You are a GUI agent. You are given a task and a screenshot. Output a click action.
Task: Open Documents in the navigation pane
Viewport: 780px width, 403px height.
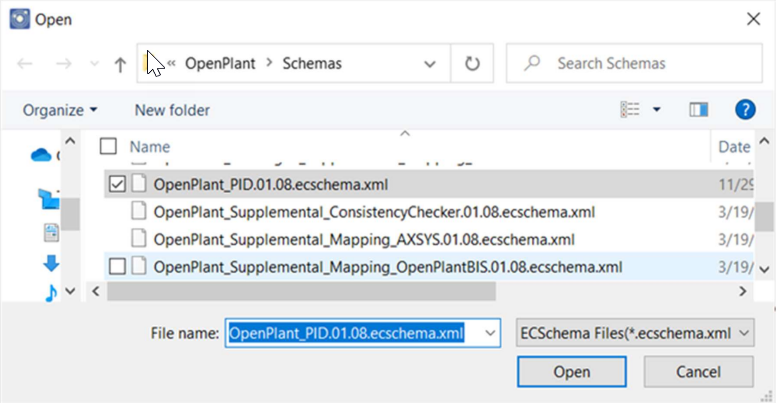[51, 233]
